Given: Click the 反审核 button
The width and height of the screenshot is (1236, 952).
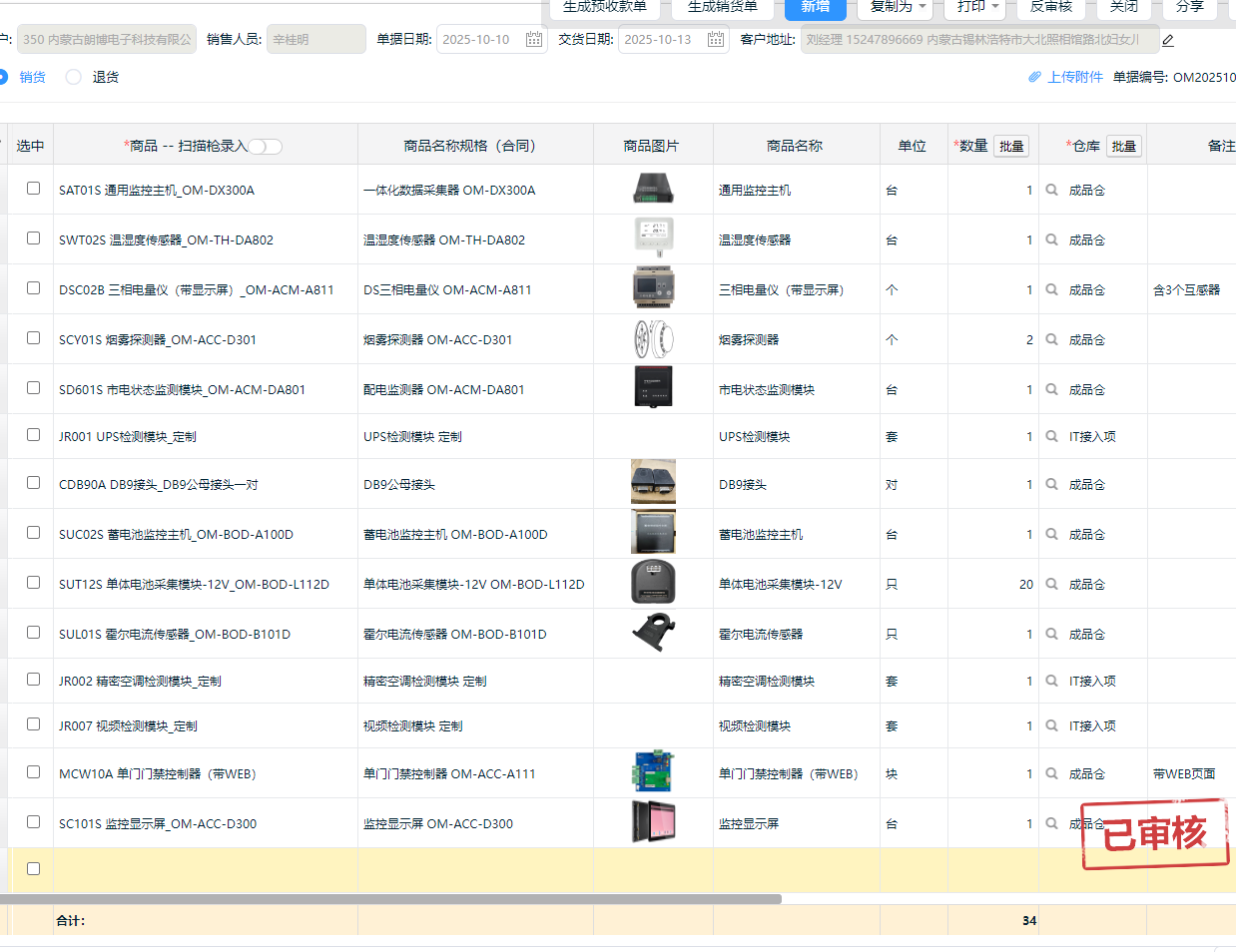Looking at the screenshot, I should 1050,7.
